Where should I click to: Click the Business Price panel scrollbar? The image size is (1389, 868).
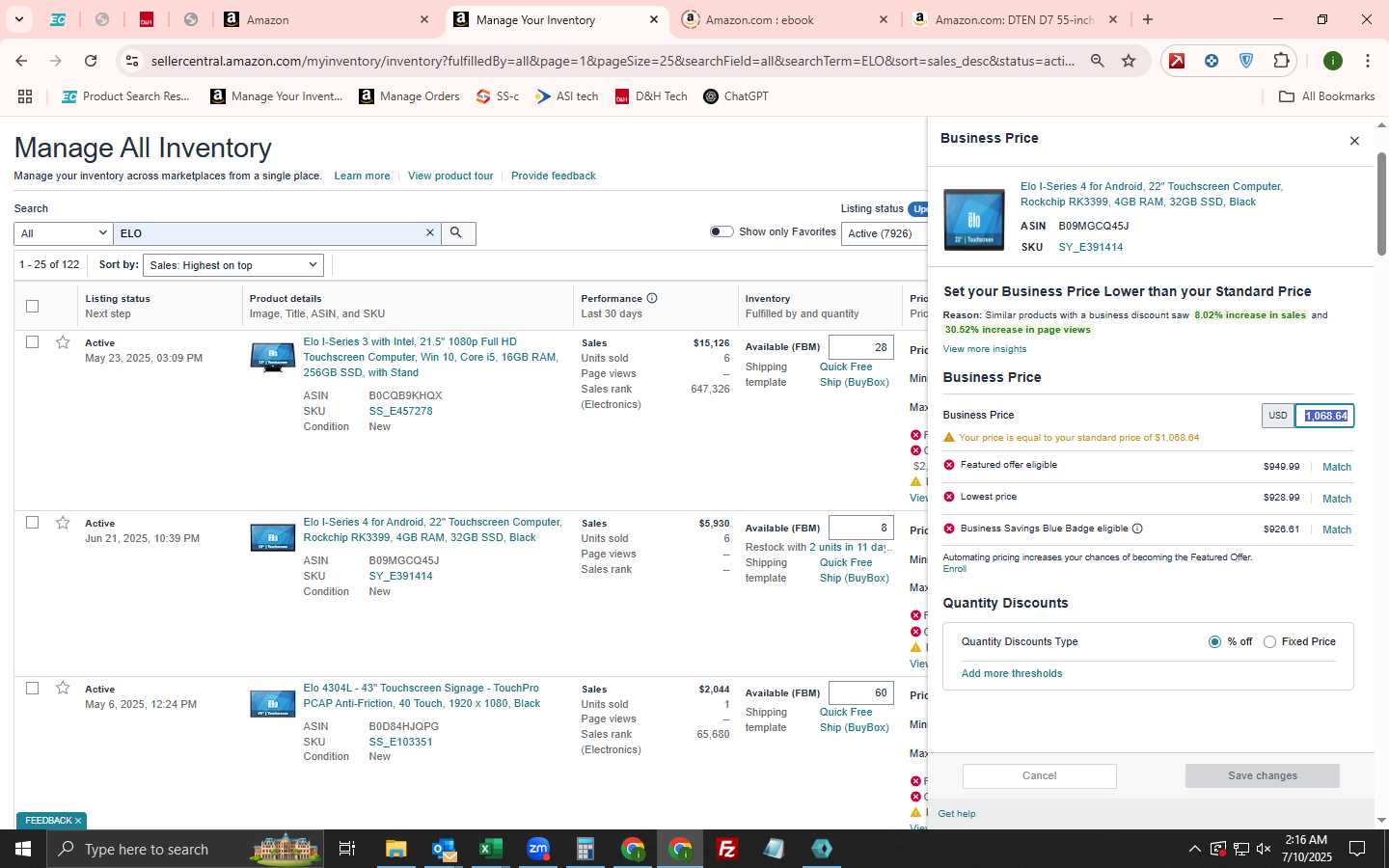point(1381,203)
